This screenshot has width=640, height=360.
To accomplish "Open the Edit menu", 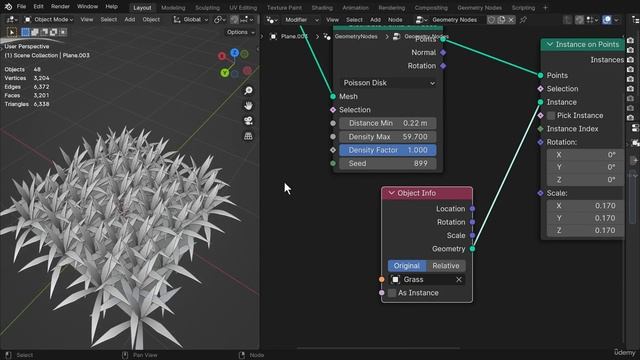I will point(38,7).
